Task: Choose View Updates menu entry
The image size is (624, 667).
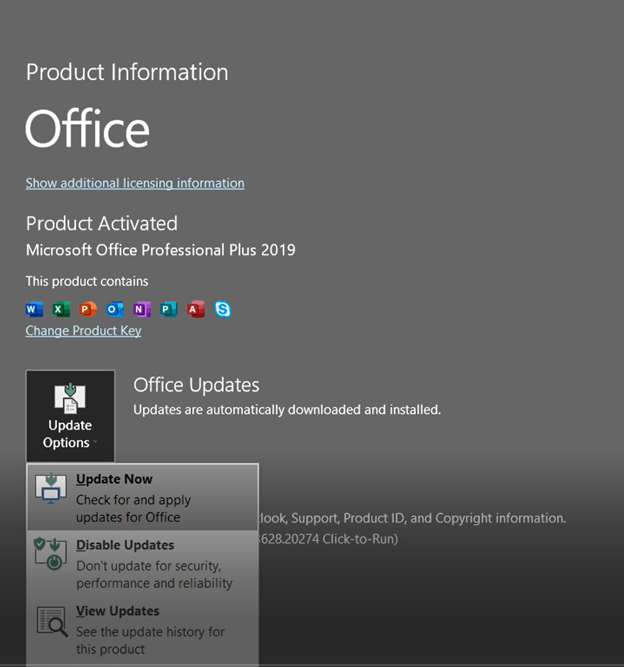Action: tap(142, 630)
